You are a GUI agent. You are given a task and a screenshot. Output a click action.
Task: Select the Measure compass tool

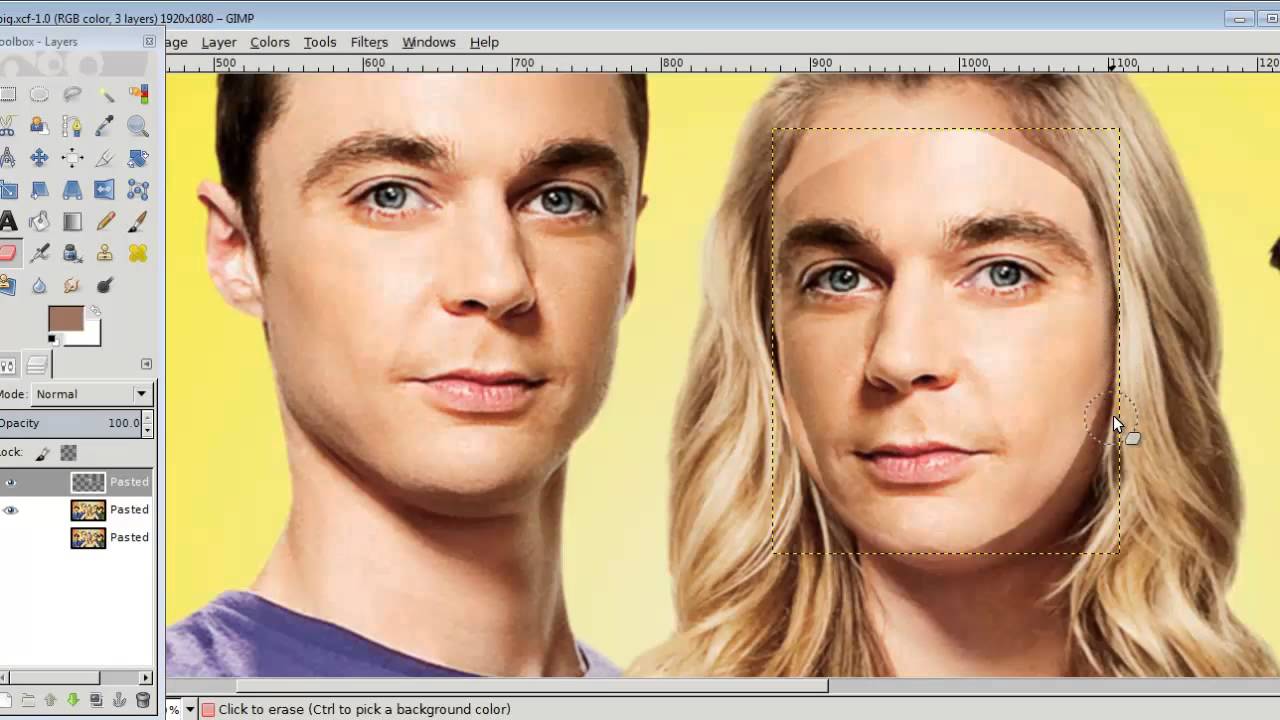click(6, 158)
